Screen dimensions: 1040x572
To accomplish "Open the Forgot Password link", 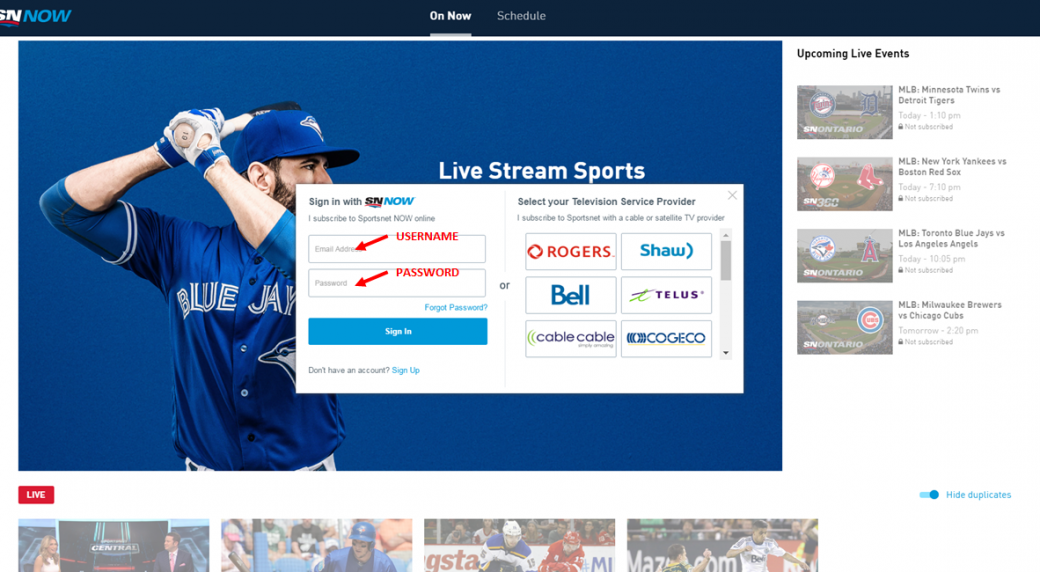I will tap(455, 308).
